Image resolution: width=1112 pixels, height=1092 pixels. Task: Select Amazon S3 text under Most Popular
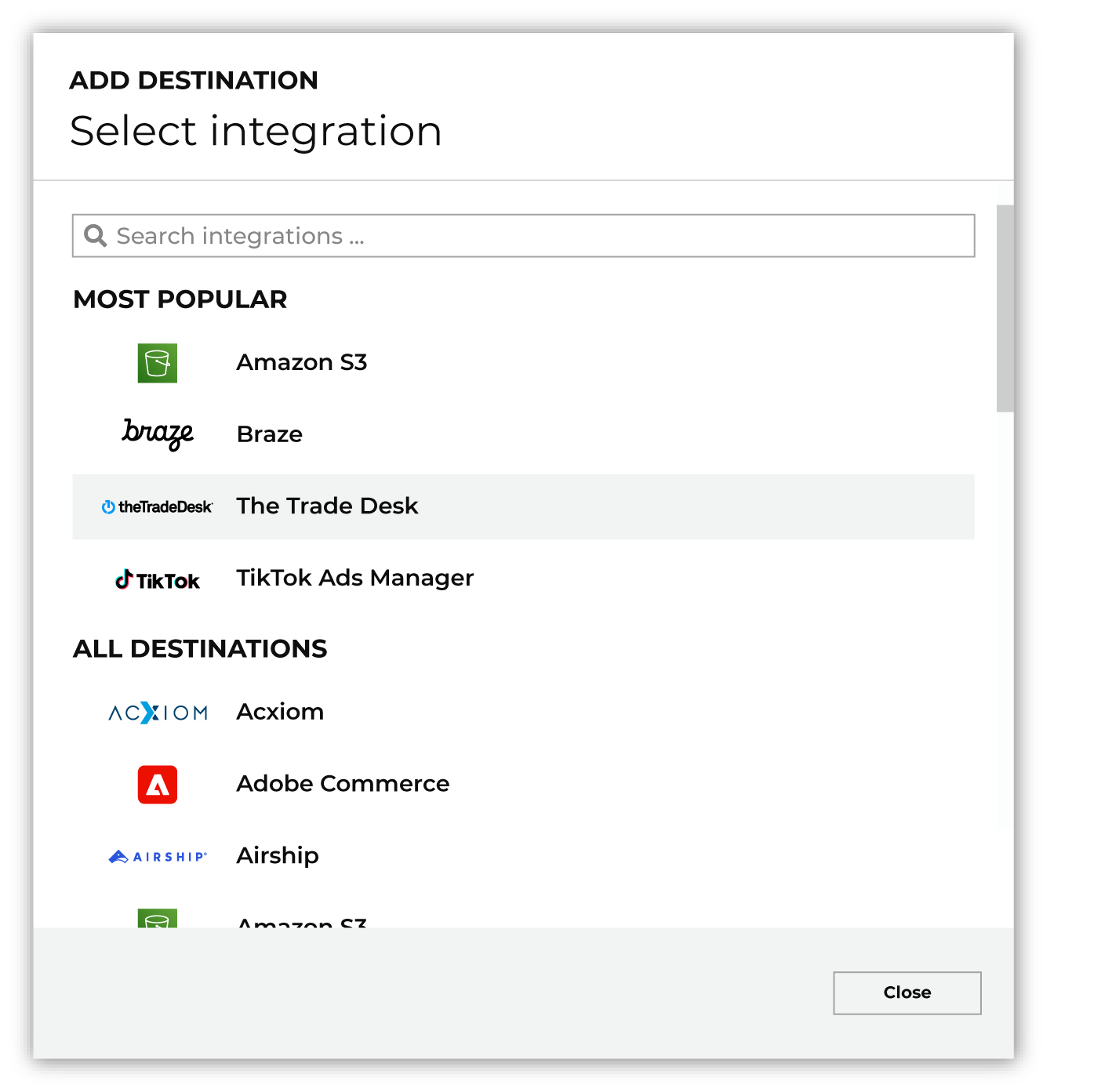pos(302,362)
